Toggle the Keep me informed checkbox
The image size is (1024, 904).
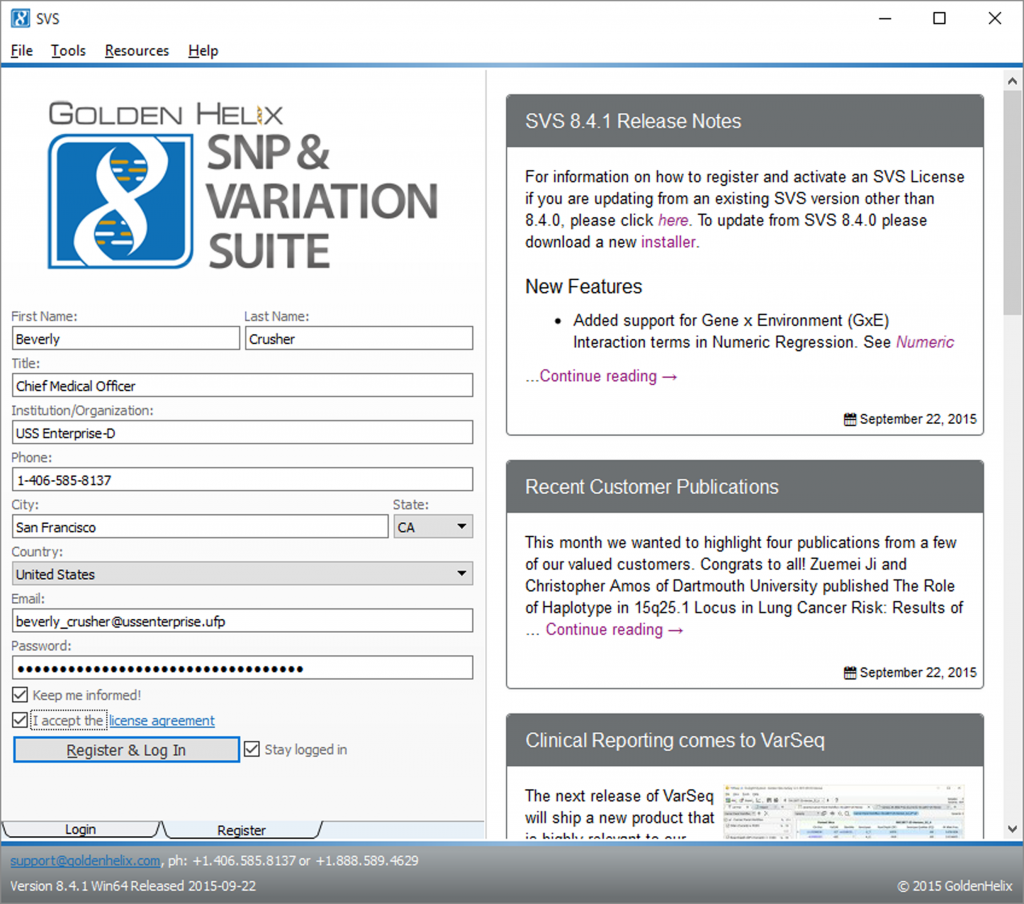[x=18, y=694]
